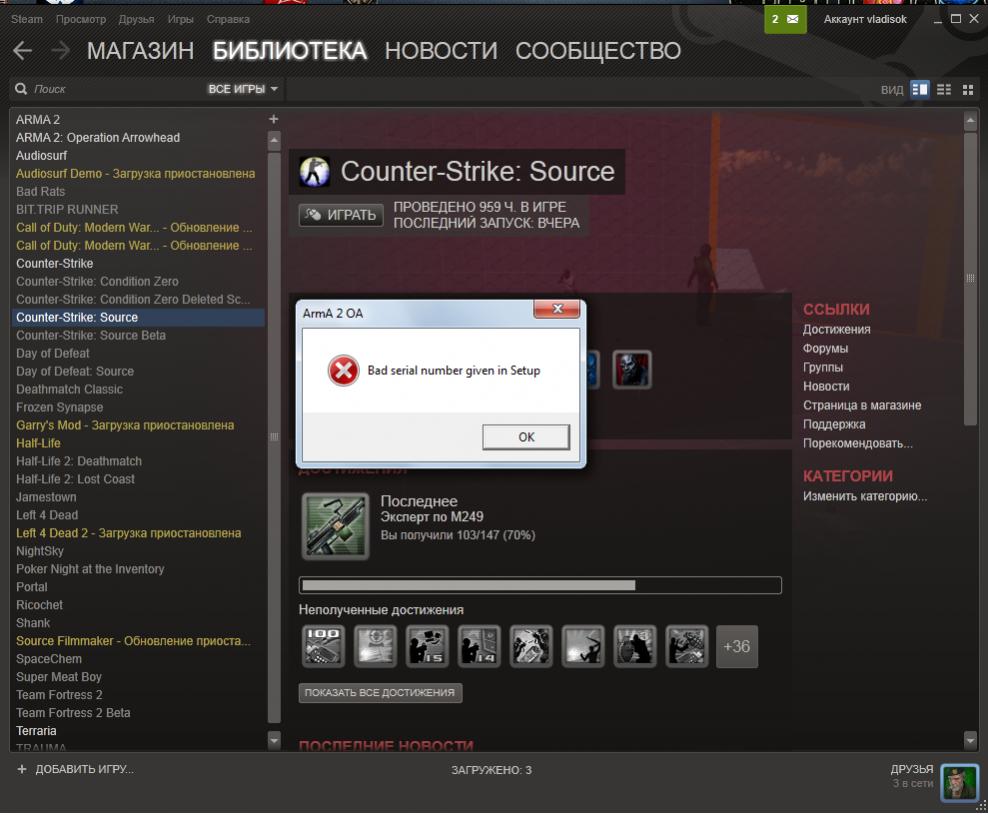
Task: Open the Достижения link
Action: pos(837,330)
